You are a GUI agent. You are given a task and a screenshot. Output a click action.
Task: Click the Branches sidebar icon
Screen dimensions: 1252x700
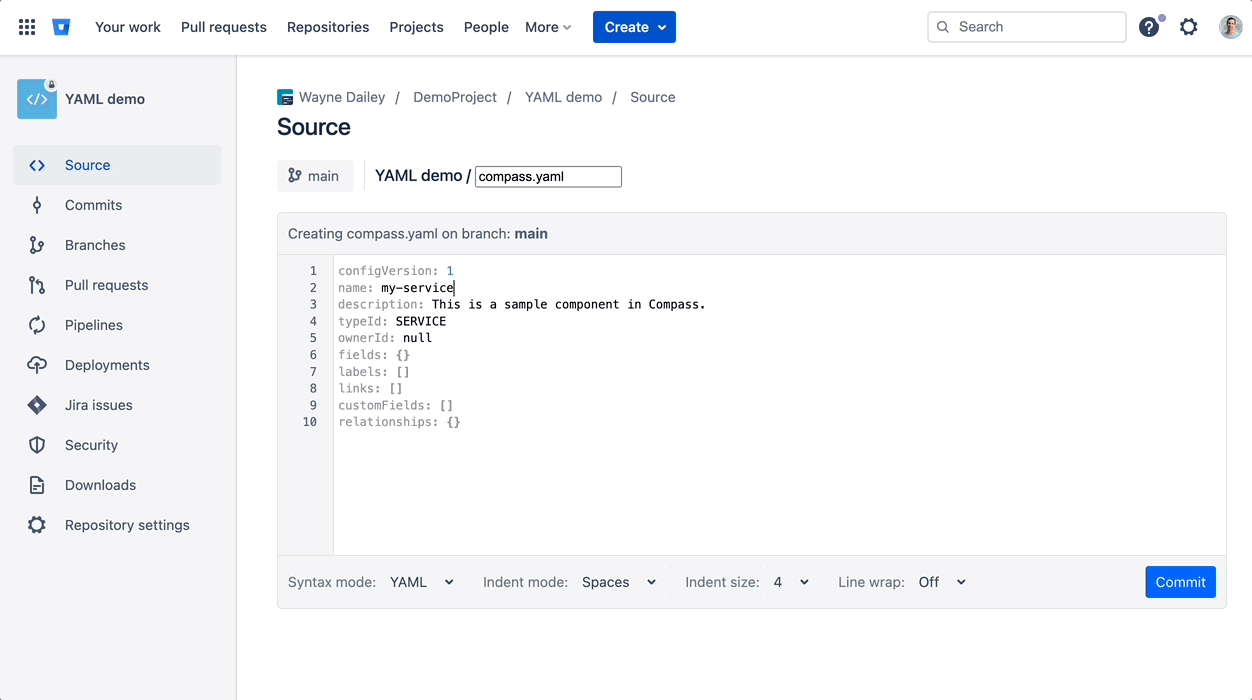coord(37,245)
